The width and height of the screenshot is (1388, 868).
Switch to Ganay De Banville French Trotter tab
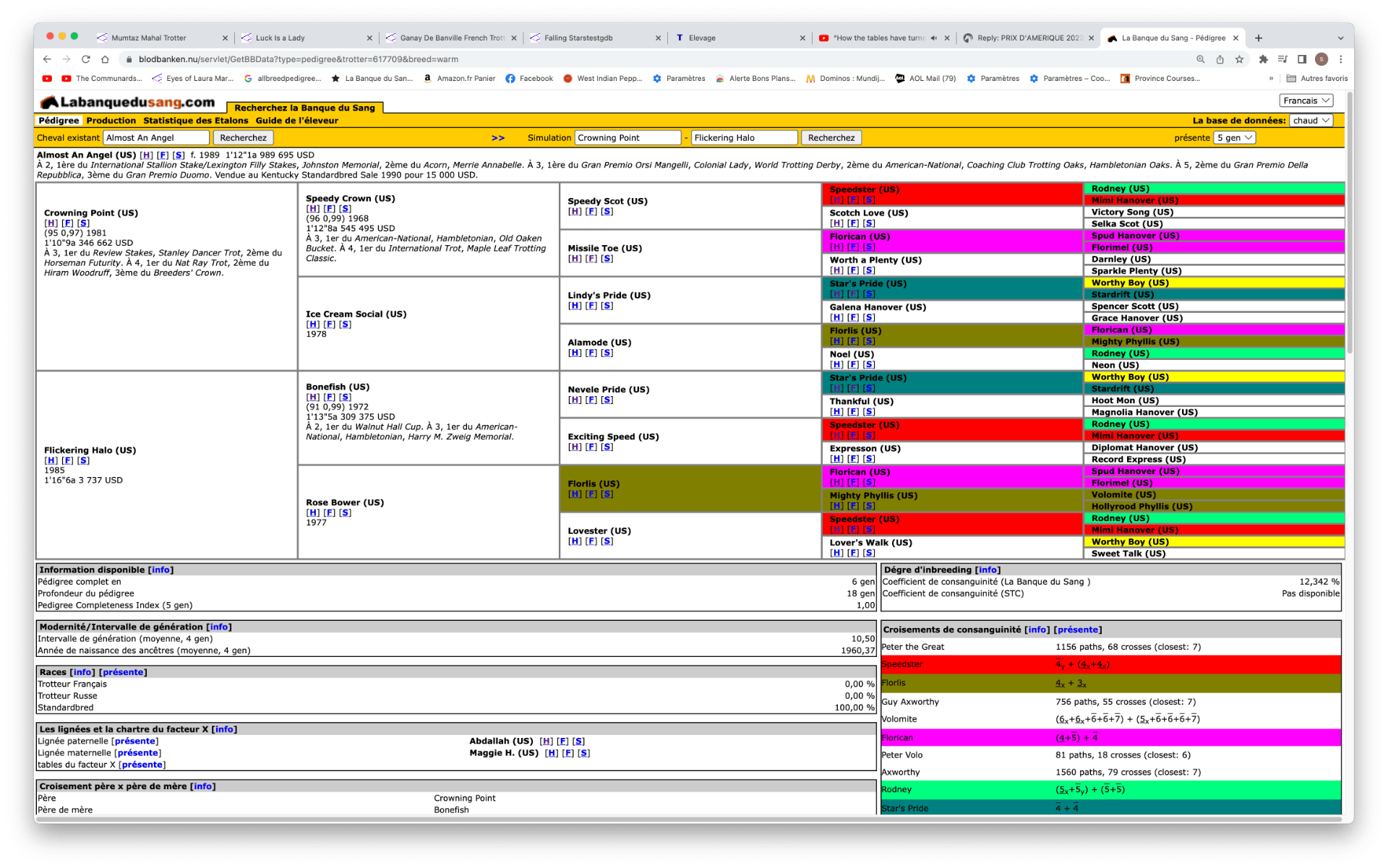pos(451,38)
